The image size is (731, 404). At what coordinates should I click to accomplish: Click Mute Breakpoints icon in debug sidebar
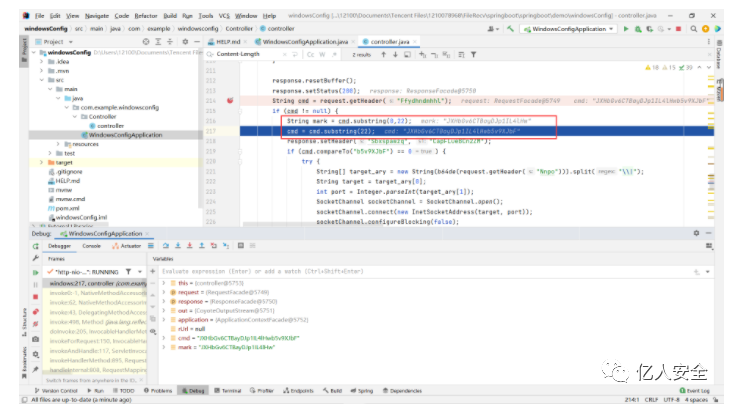pos(35,323)
